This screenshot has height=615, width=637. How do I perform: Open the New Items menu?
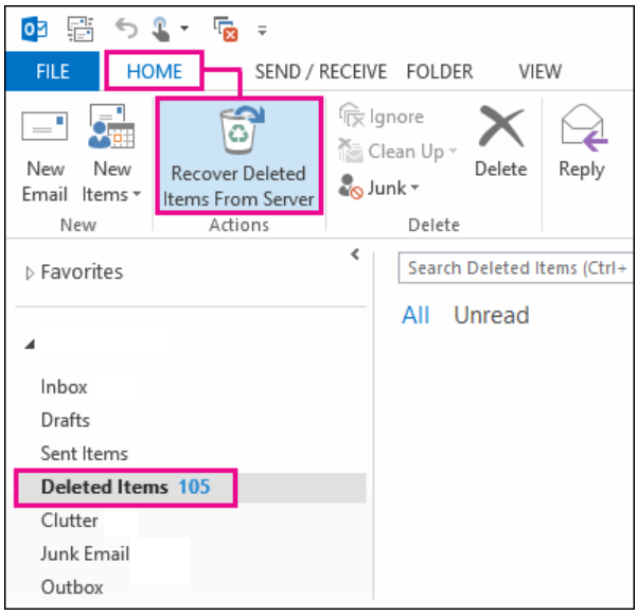pos(111,153)
